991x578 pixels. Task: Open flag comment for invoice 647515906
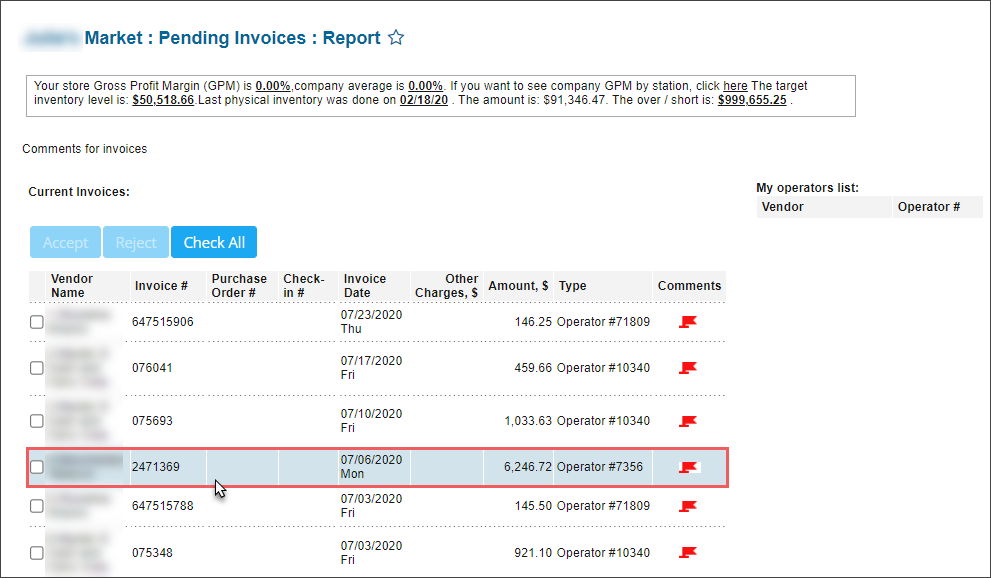[687, 321]
